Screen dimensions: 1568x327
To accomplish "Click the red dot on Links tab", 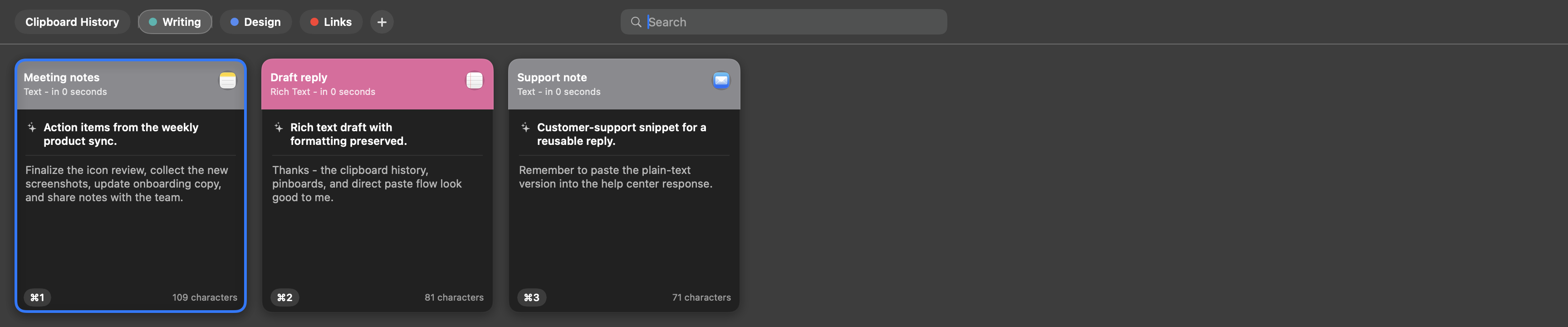I will pos(314,22).
